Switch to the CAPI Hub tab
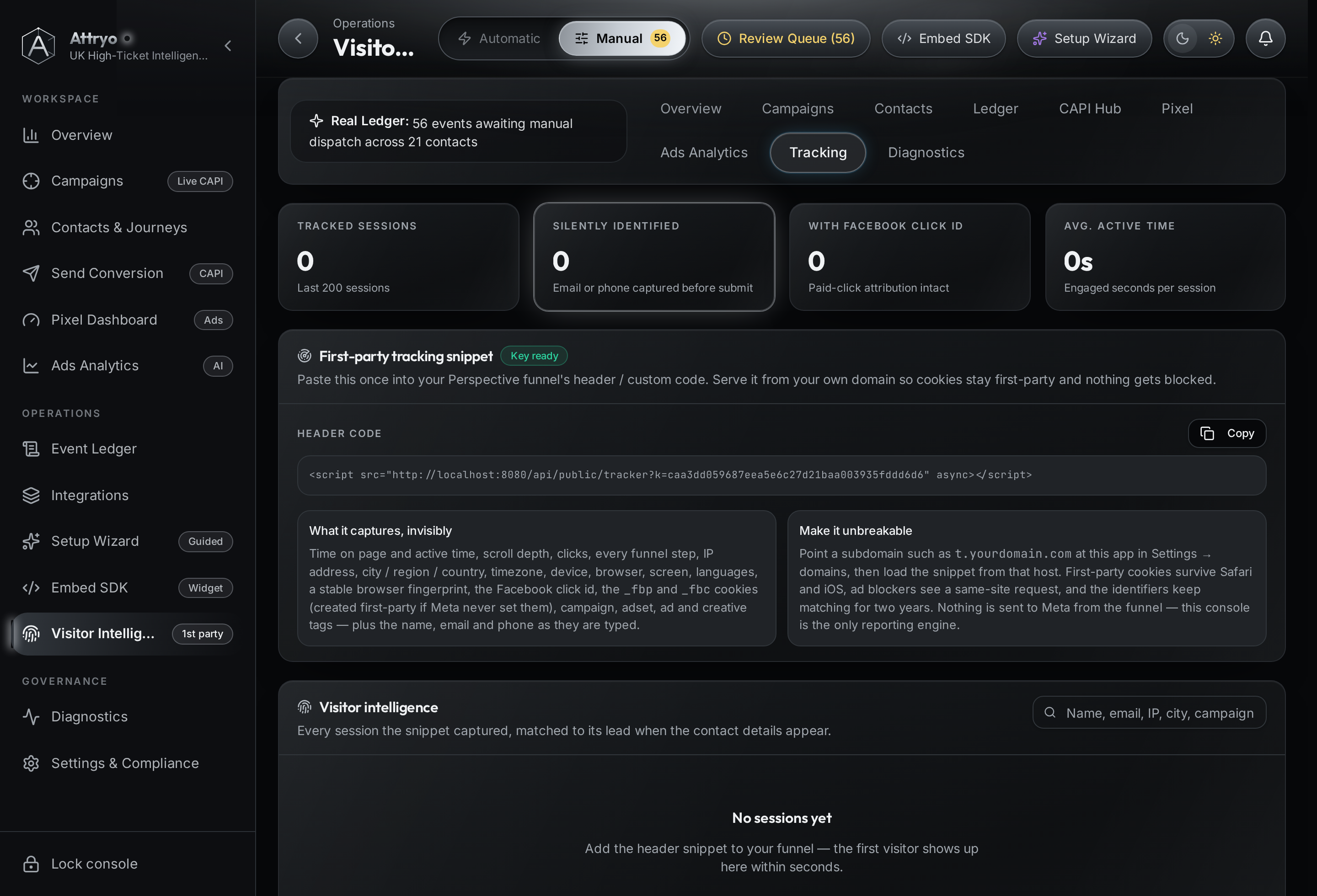 pyautogui.click(x=1090, y=108)
